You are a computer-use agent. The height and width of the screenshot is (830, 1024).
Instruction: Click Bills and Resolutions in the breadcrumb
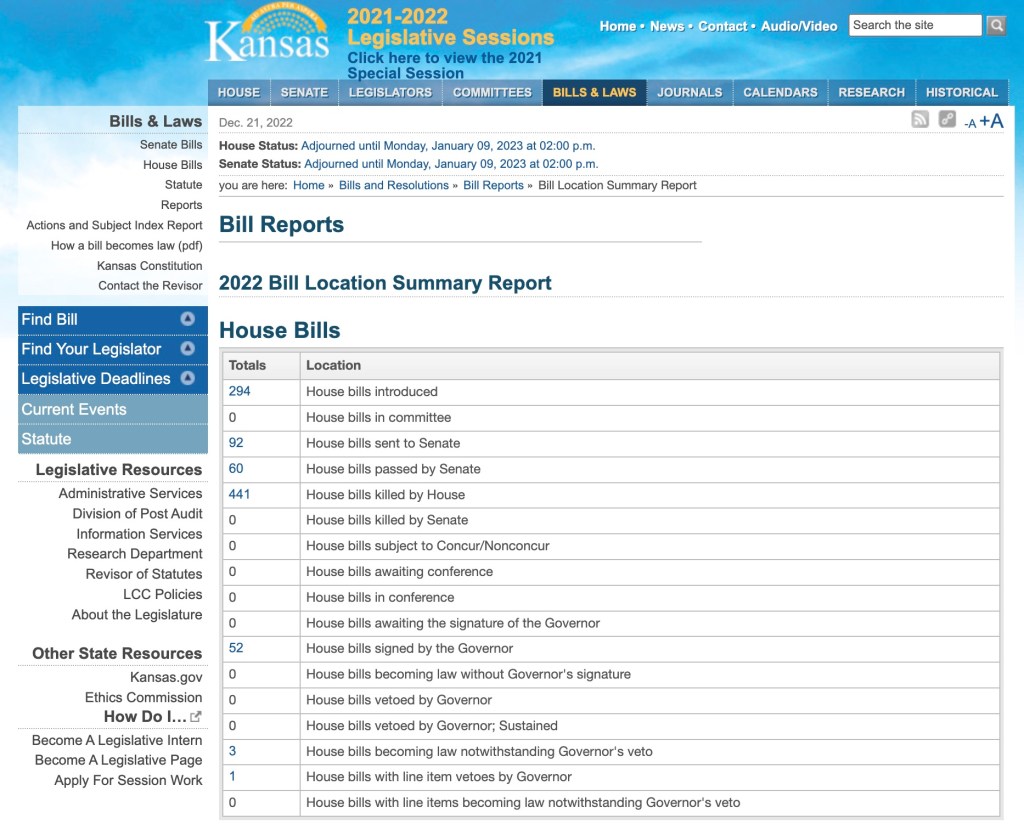pyautogui.click(x=393, y=185)
